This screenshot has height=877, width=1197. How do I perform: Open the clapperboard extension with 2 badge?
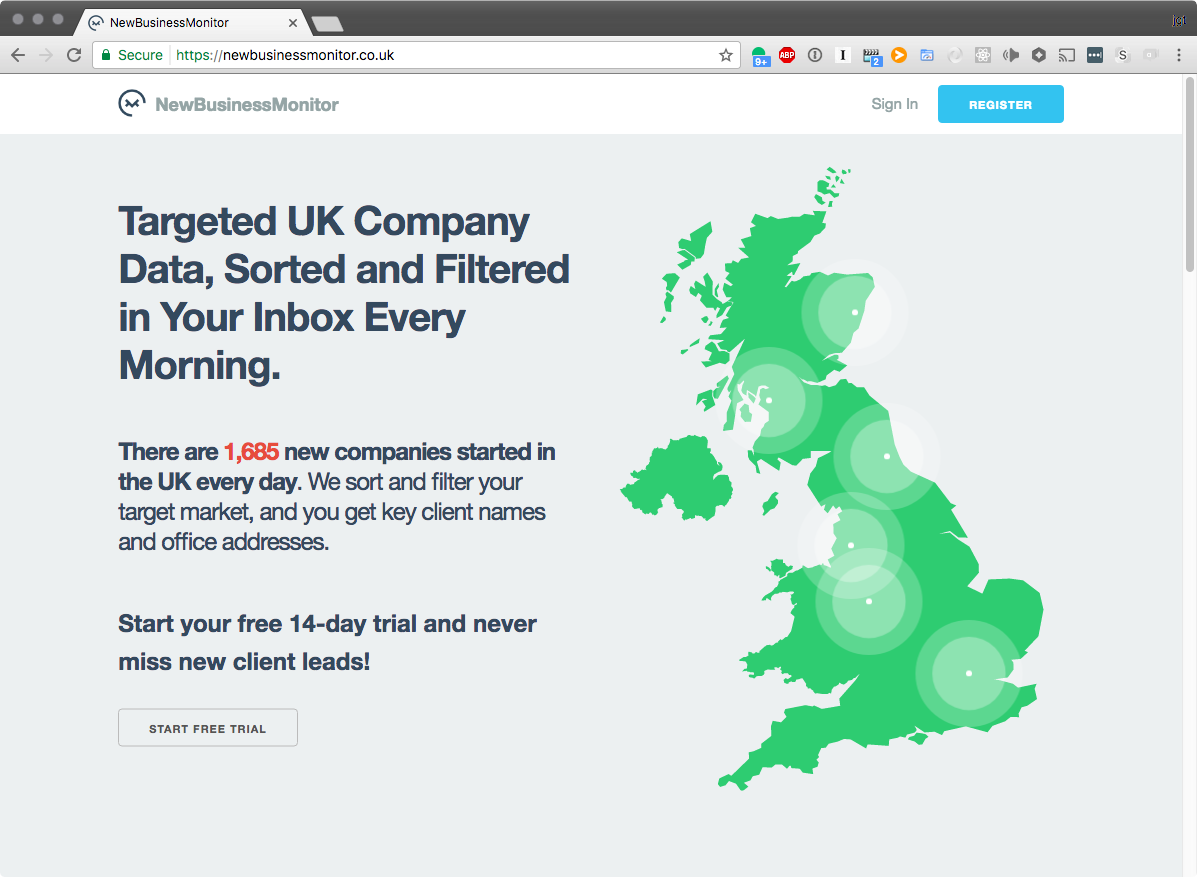click(871, 56)
